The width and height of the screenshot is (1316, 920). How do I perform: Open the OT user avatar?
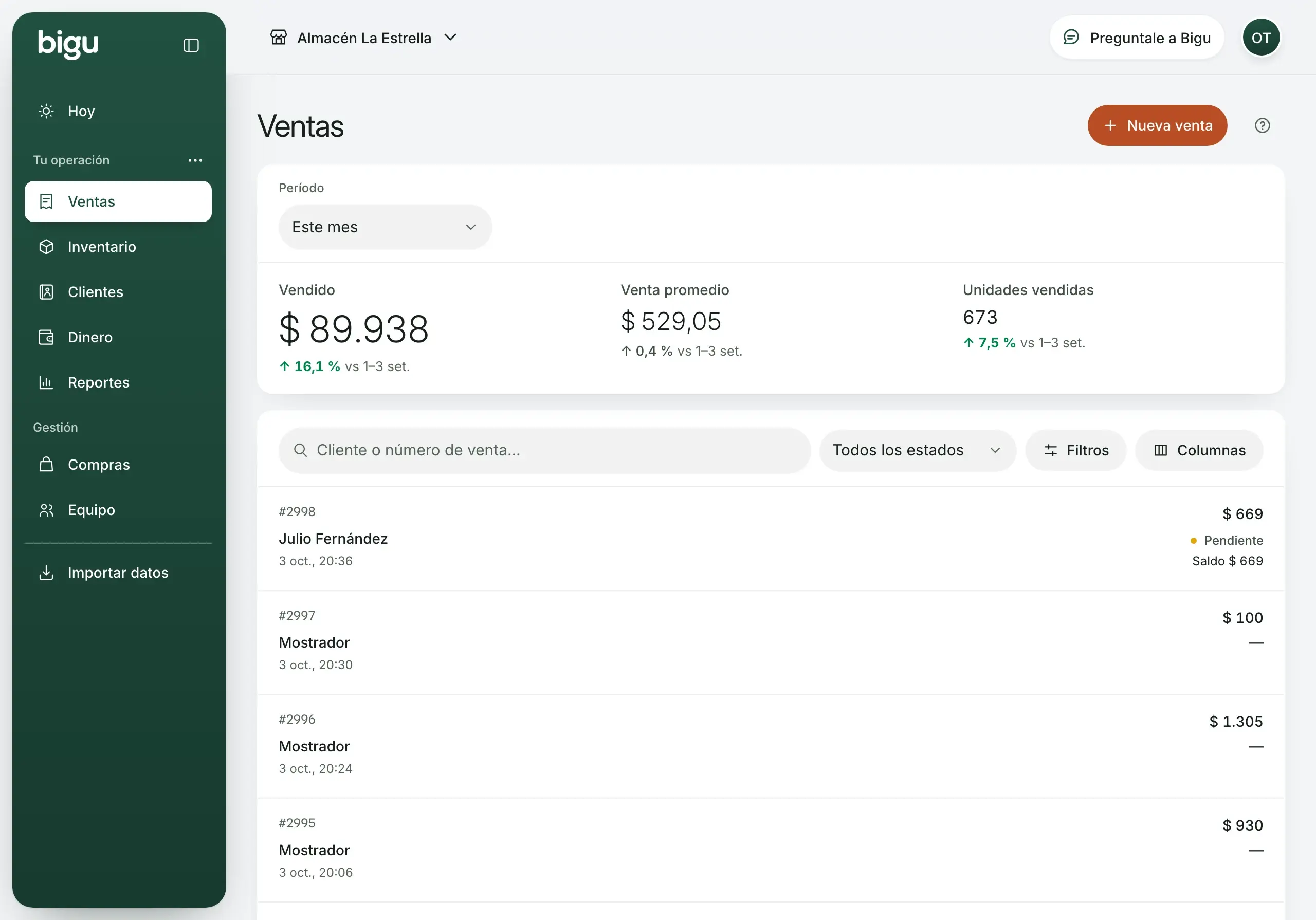tap(1261, 38)
